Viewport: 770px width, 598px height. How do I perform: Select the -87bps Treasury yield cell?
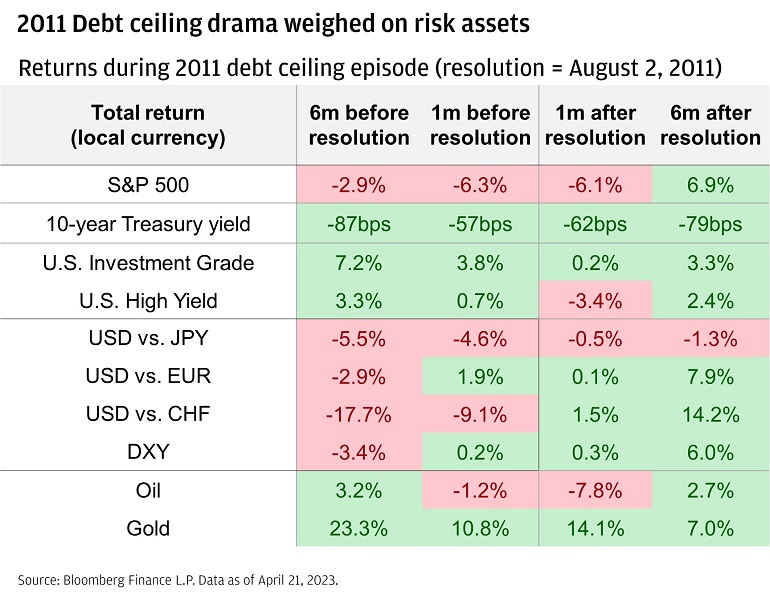point(359,224)
